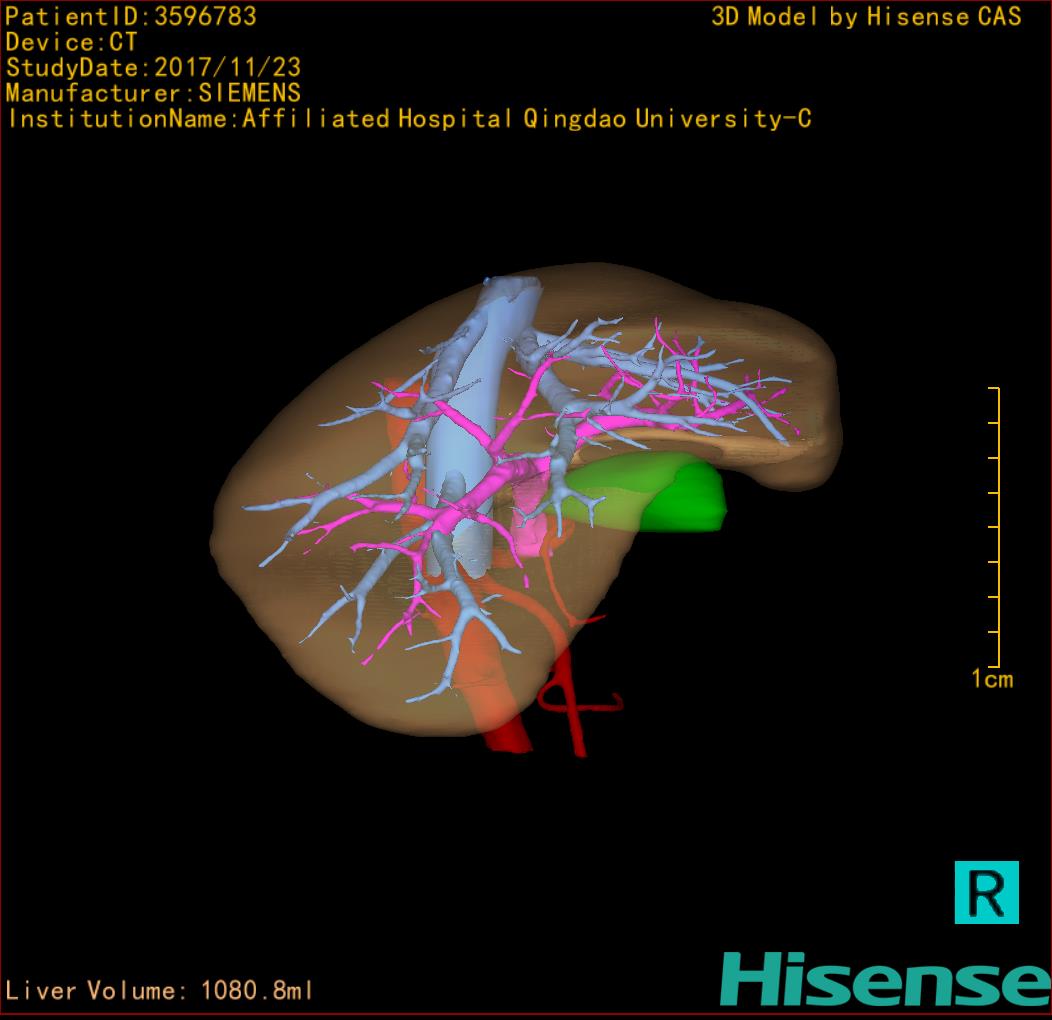Click the Liver Volume: 1080.8ml readout

coord(158,990)
